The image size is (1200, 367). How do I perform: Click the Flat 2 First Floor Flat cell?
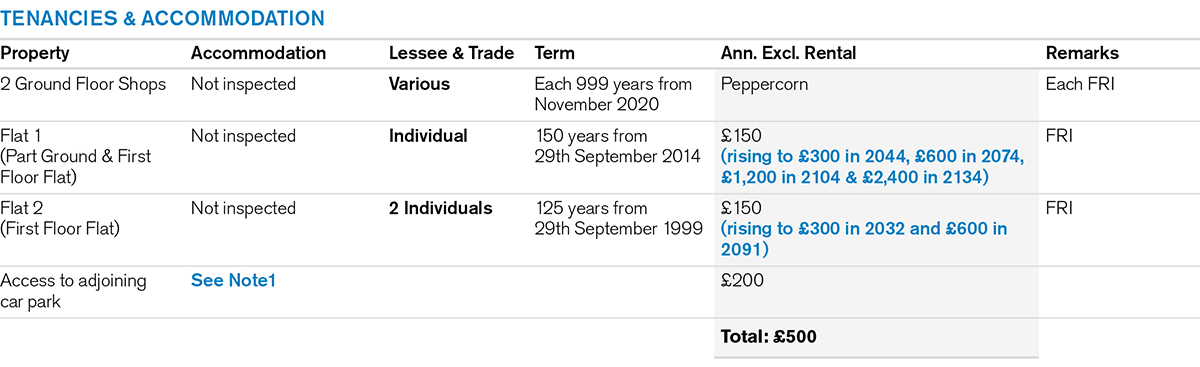coord(59,219)
